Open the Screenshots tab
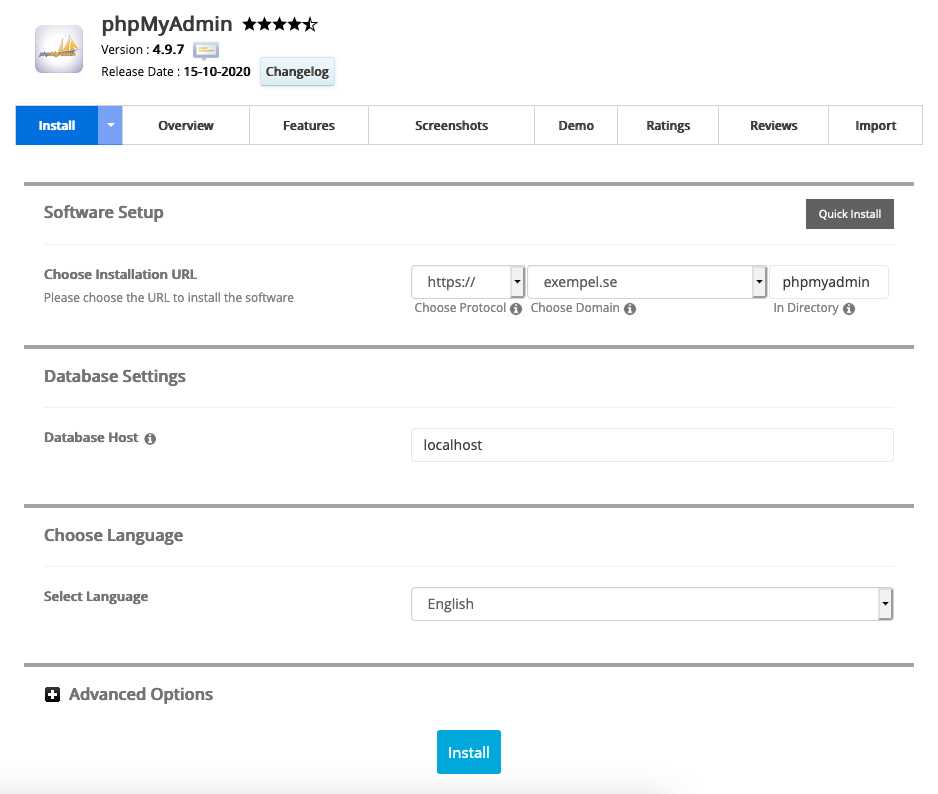The width and height of the screenshot is (938, 794). [451, 126]
